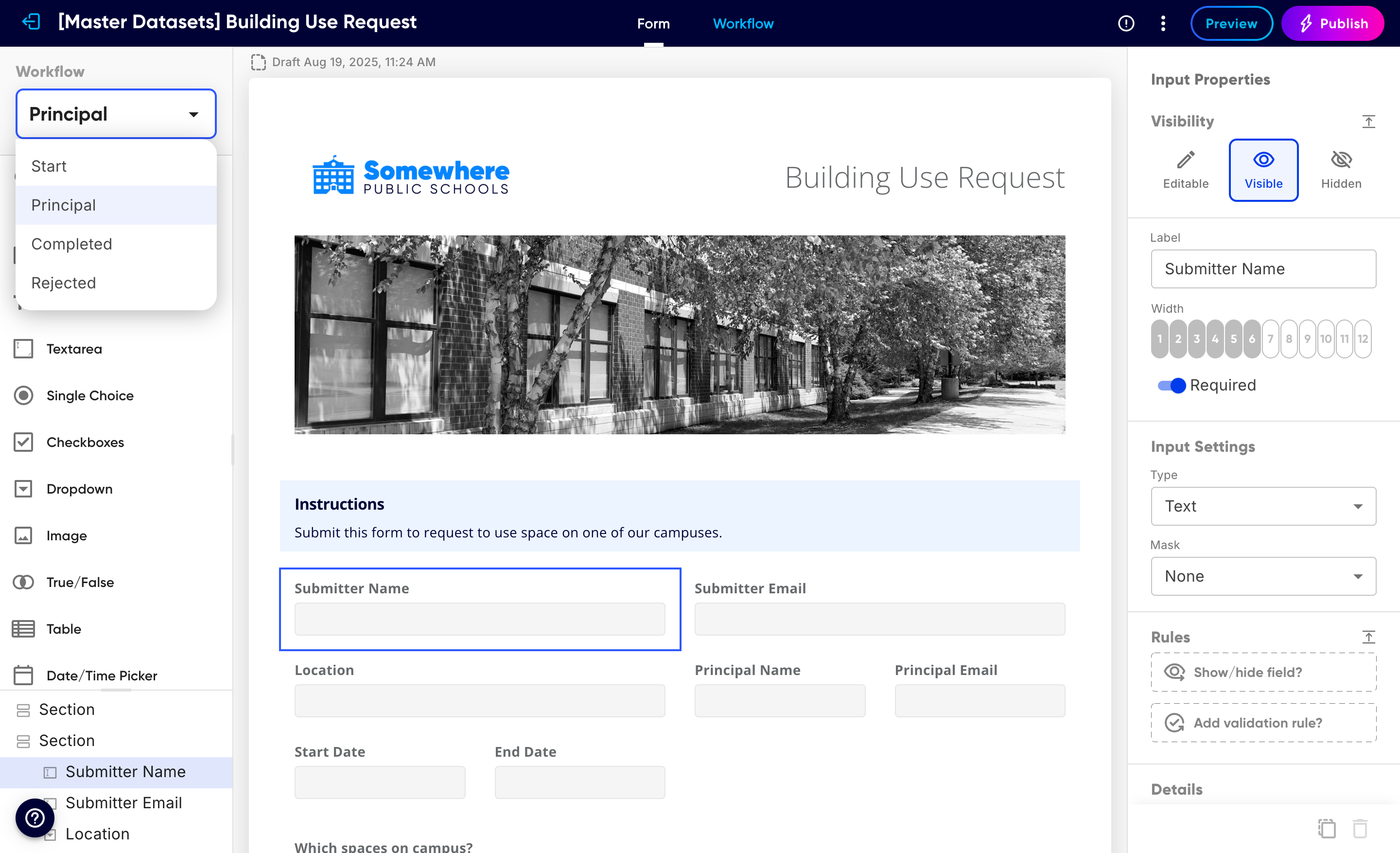Collapse the Visibility section
The width and height of the screenshot is (1400, 853).
tap(1368, 122)
